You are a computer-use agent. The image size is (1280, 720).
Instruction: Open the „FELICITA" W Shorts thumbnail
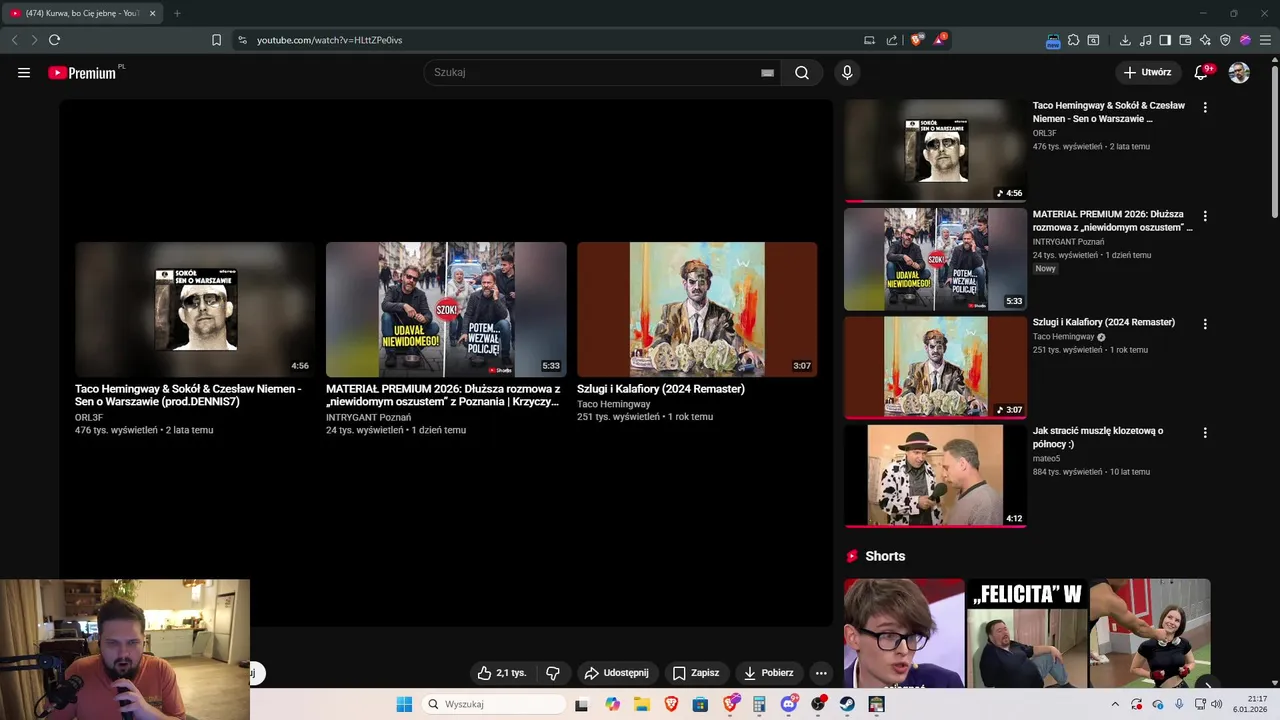click(1026, 633)
